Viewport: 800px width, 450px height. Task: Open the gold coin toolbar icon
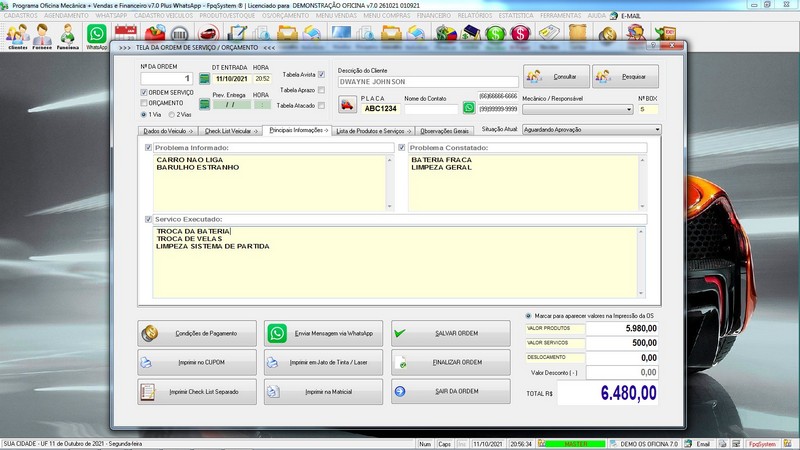coord(607,34)
